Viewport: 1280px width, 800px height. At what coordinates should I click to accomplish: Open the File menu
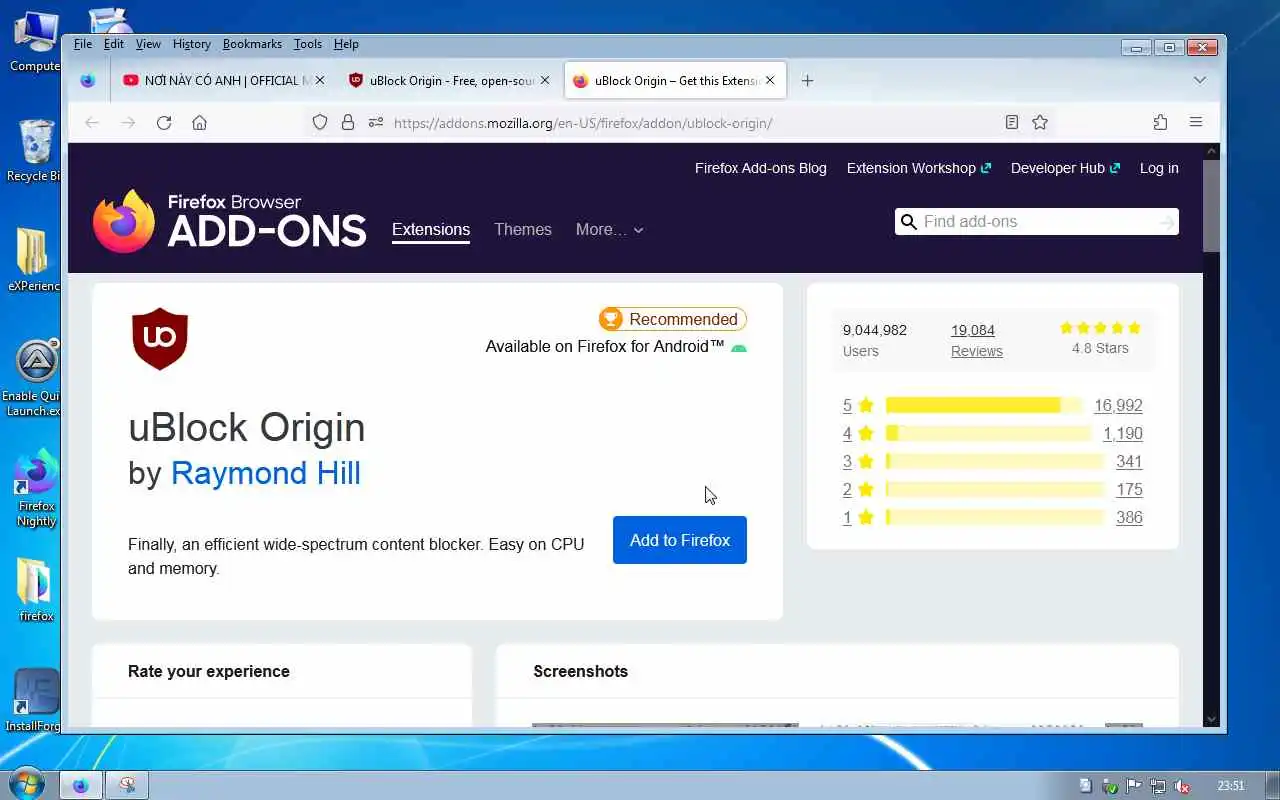[x=83, y=44]
